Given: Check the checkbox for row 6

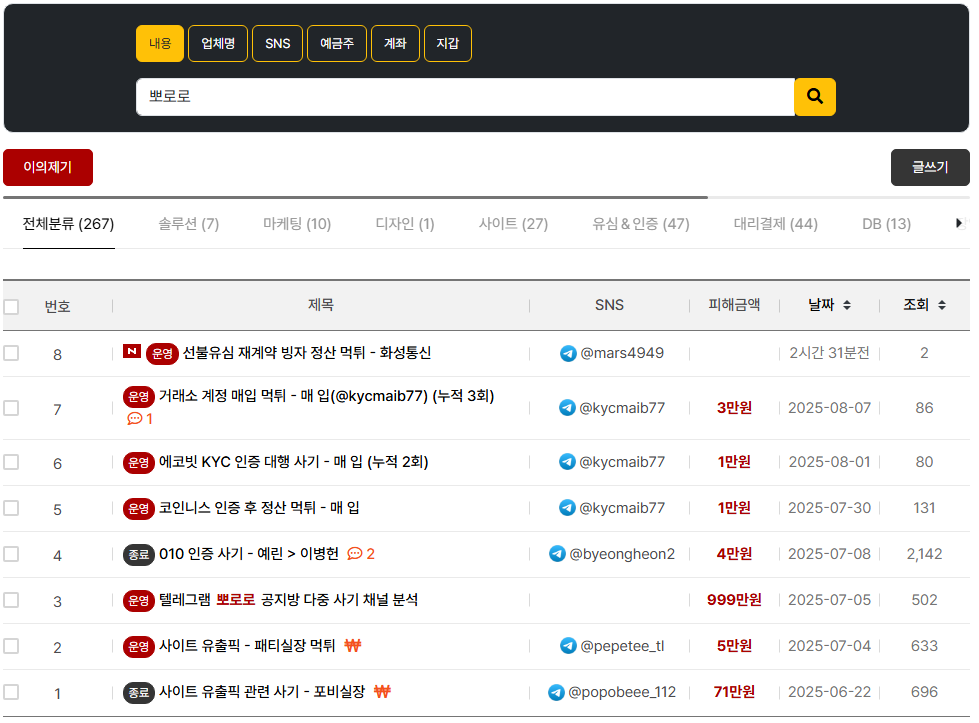Looking at the screenshot, I should click(11, 462).
